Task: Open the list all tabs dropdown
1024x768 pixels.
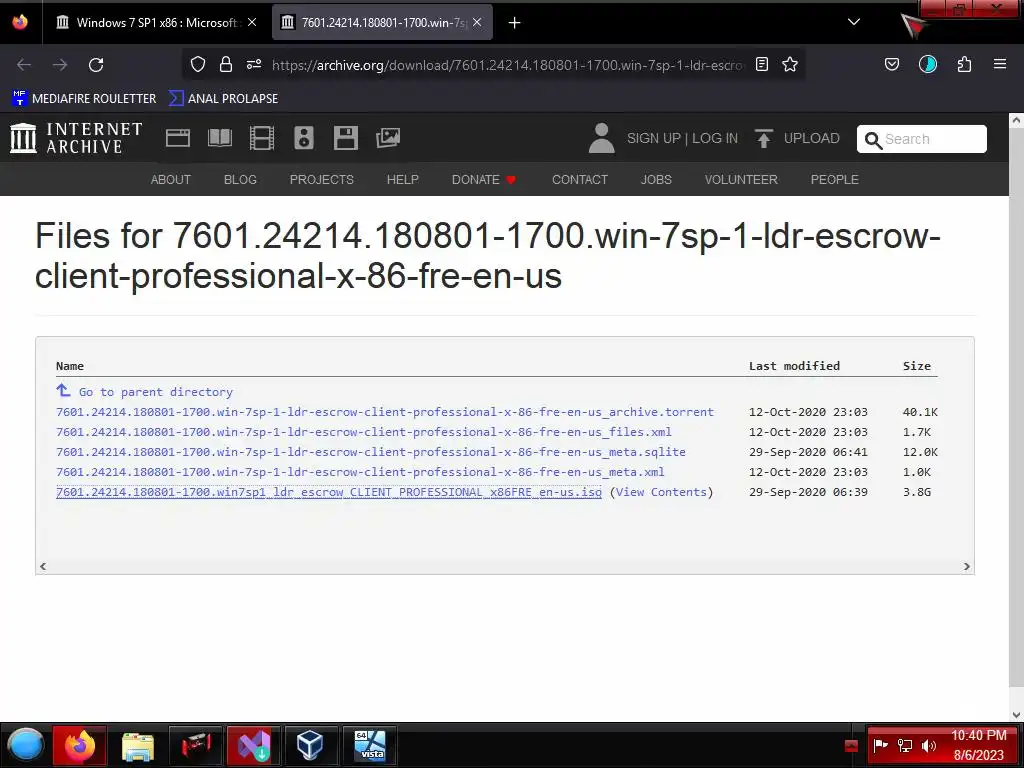Action: click(x=854, y=22)
